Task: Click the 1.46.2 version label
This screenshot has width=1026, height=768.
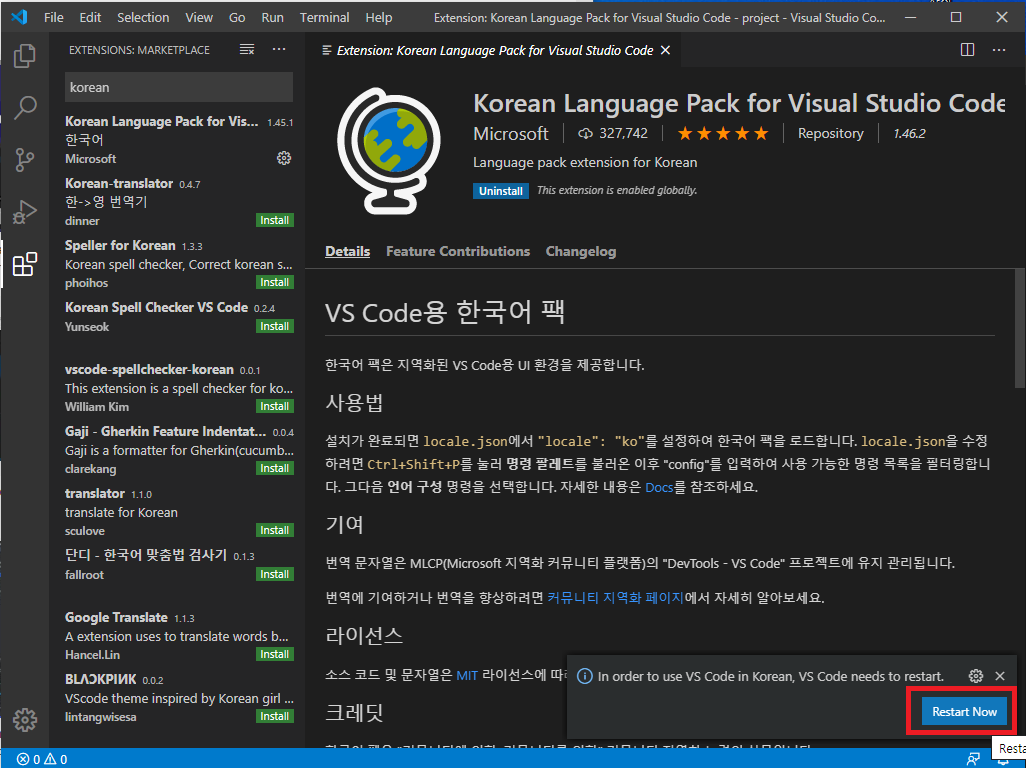Action: coord(909,133)
